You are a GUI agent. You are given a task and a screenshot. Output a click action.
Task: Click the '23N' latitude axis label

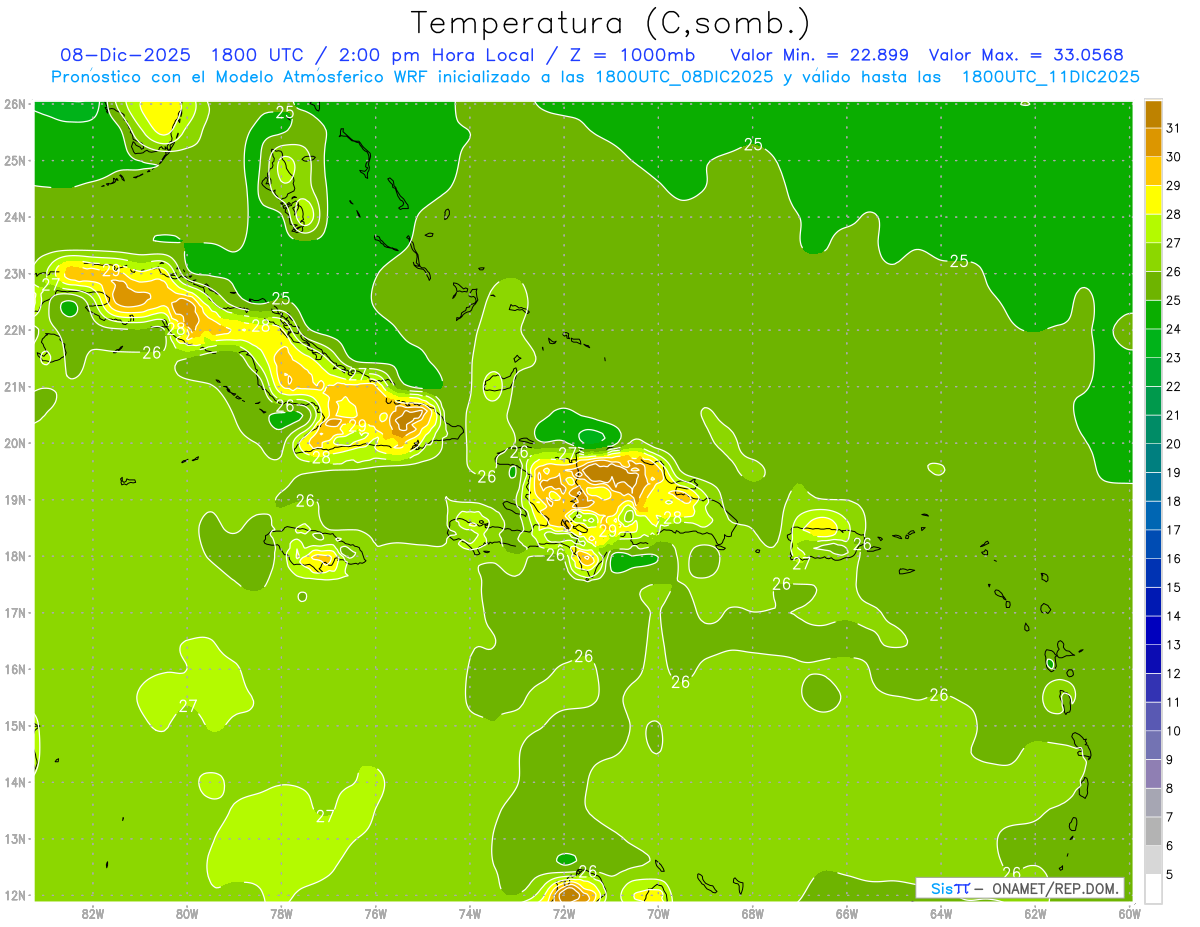tap(15, 274)
